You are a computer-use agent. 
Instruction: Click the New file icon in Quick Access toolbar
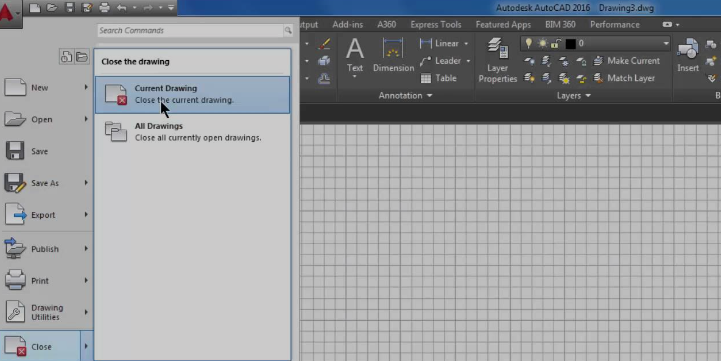(34, 8)
